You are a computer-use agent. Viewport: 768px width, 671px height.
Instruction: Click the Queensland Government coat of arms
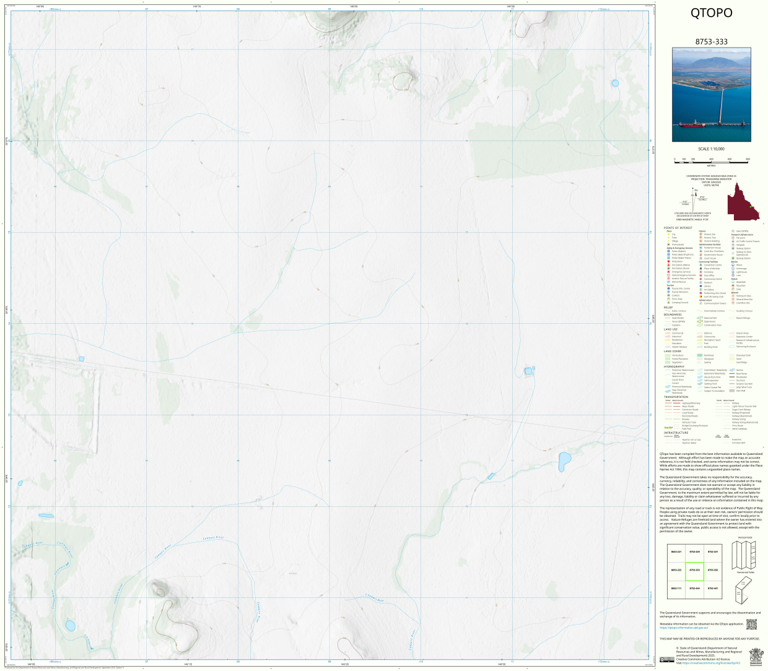[x=756, y=656]
